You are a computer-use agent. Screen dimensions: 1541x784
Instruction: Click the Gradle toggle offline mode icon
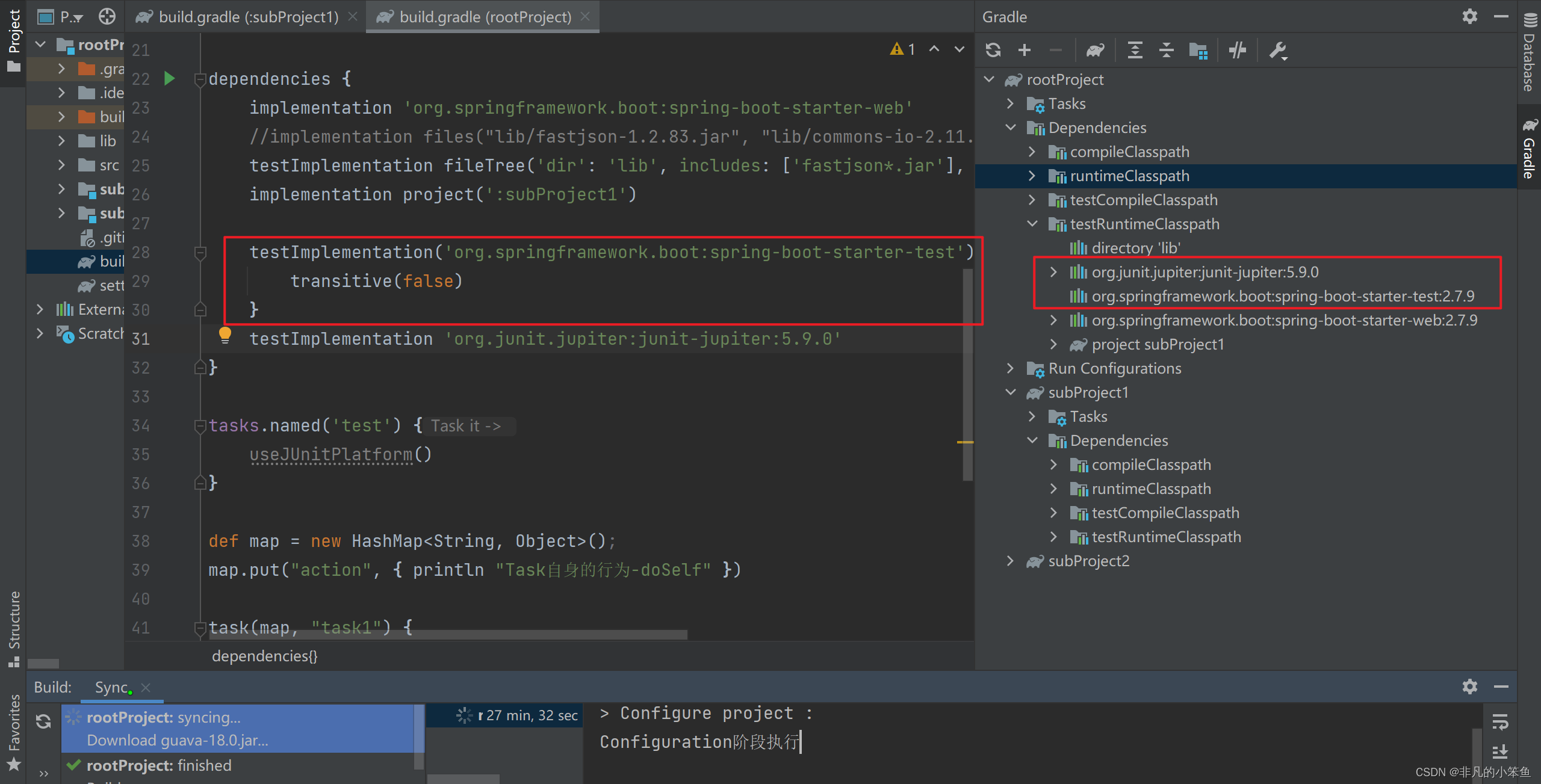point(1237,51)
